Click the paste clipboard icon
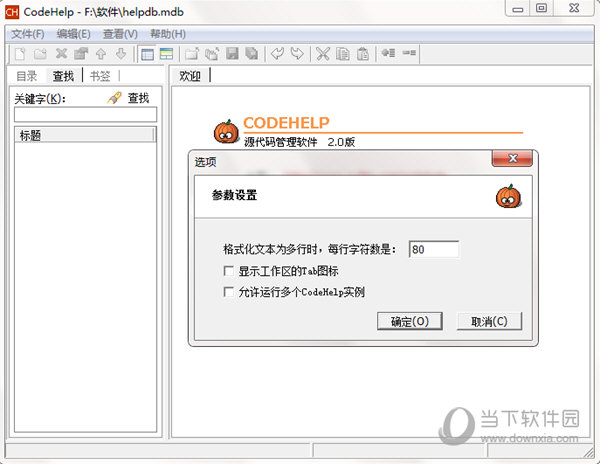This screenshot has height=464, width=600. (363, 54)
